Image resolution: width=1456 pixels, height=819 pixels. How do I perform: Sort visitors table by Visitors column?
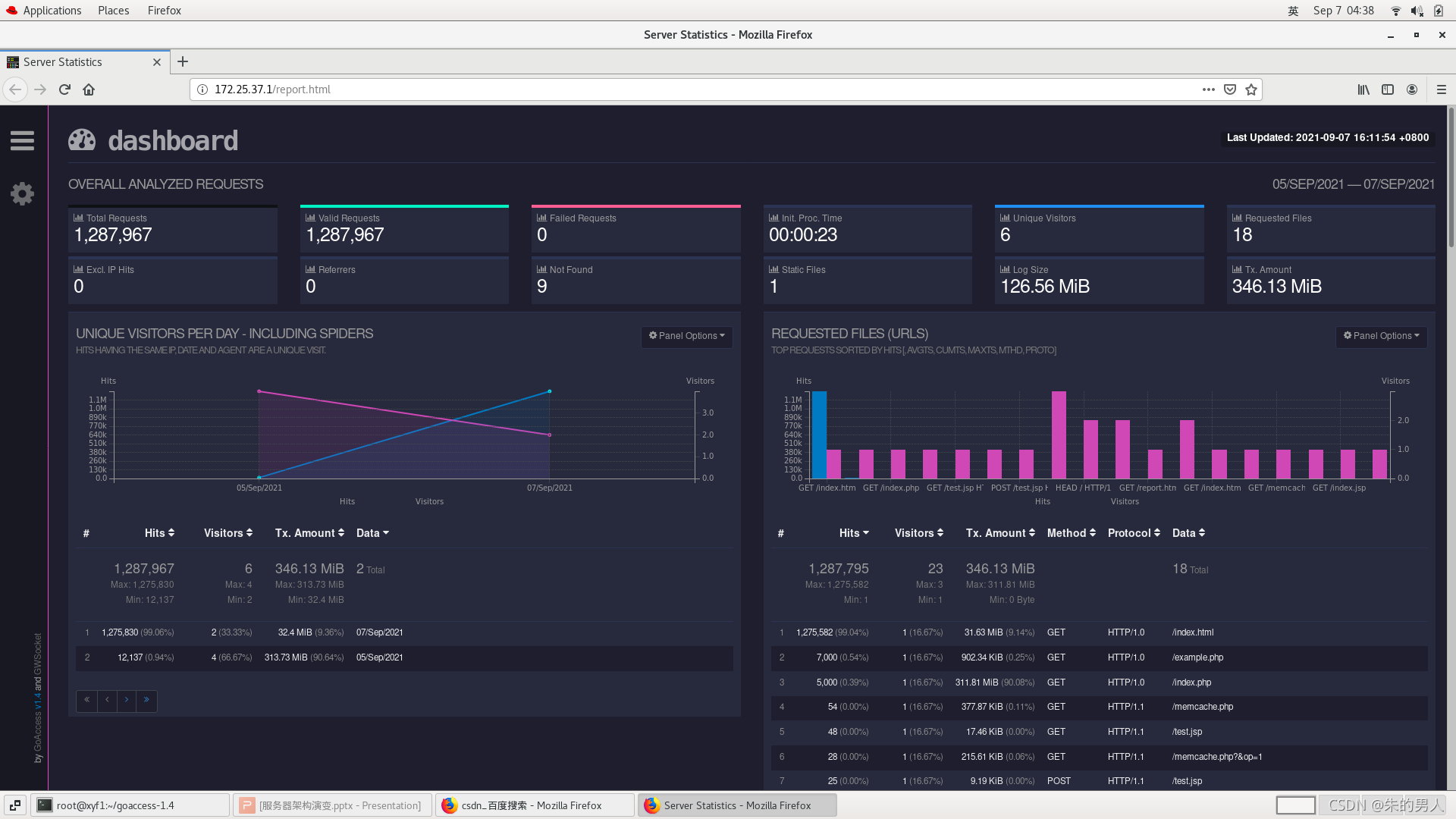pos(228,533)
